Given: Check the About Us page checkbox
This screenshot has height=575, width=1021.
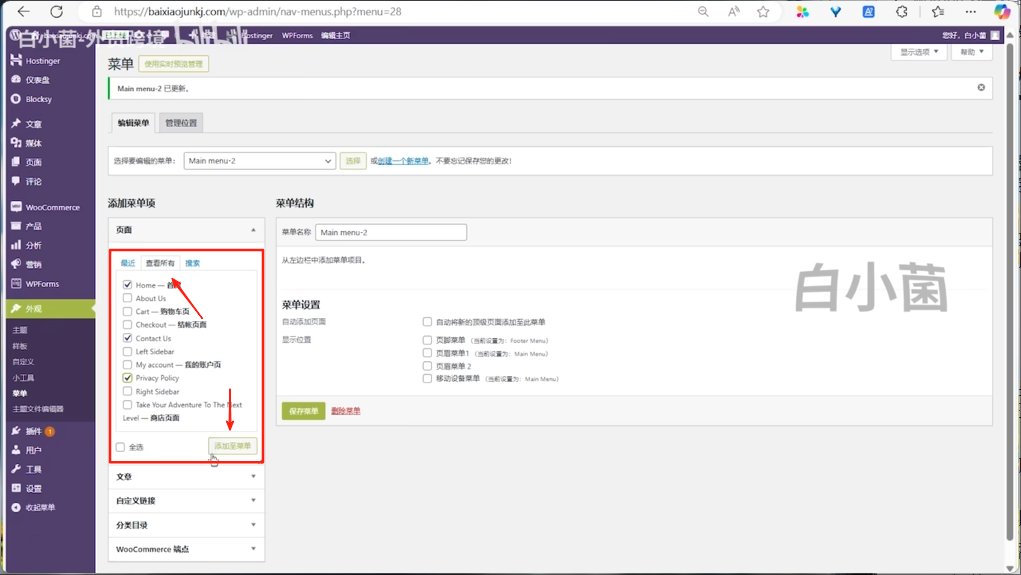Looking at the screenshot, I should click(128, 298).
